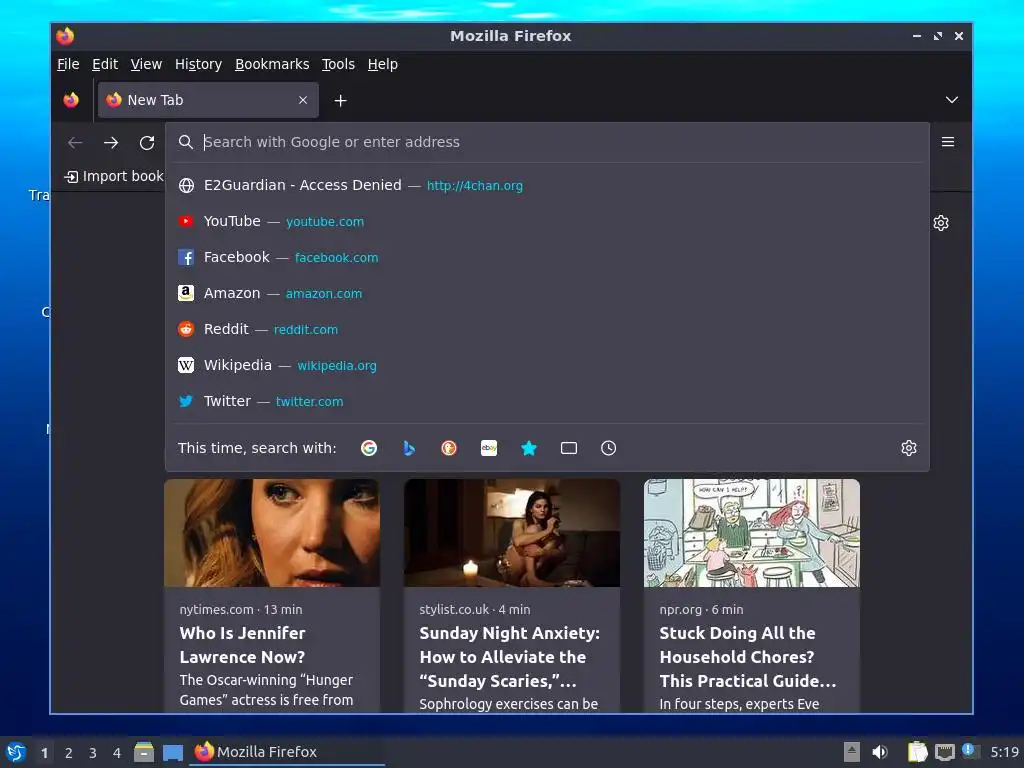
Task: Click the forward navigation arrow
Action: pos(111,142)
